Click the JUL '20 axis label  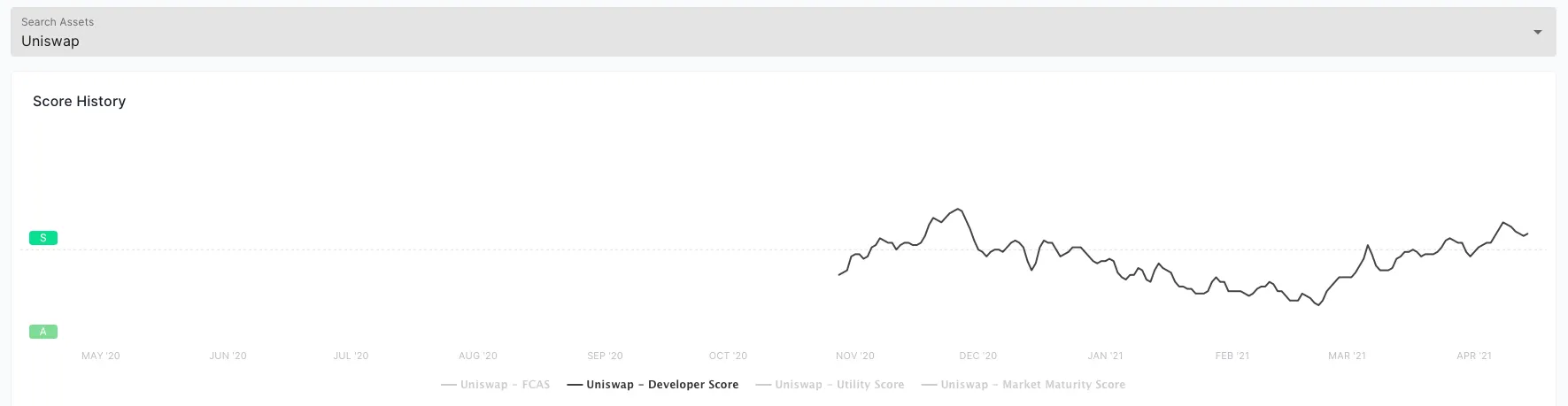point(351,356)
